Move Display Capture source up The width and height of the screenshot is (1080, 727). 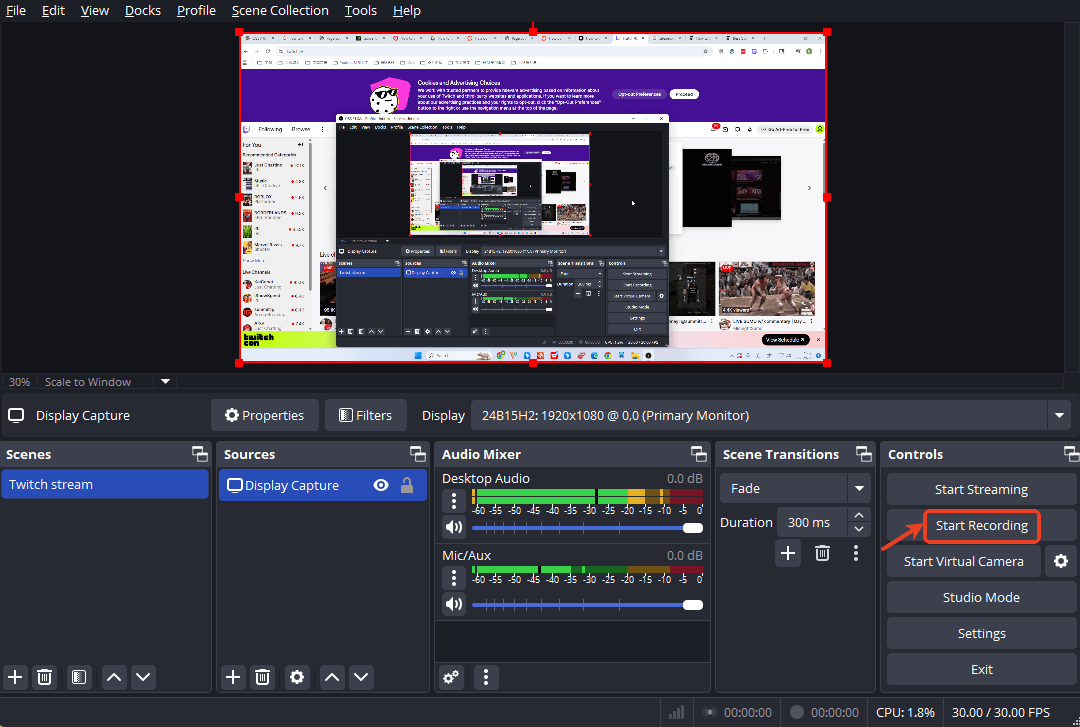pyautogui.click(x=331, y=677)
